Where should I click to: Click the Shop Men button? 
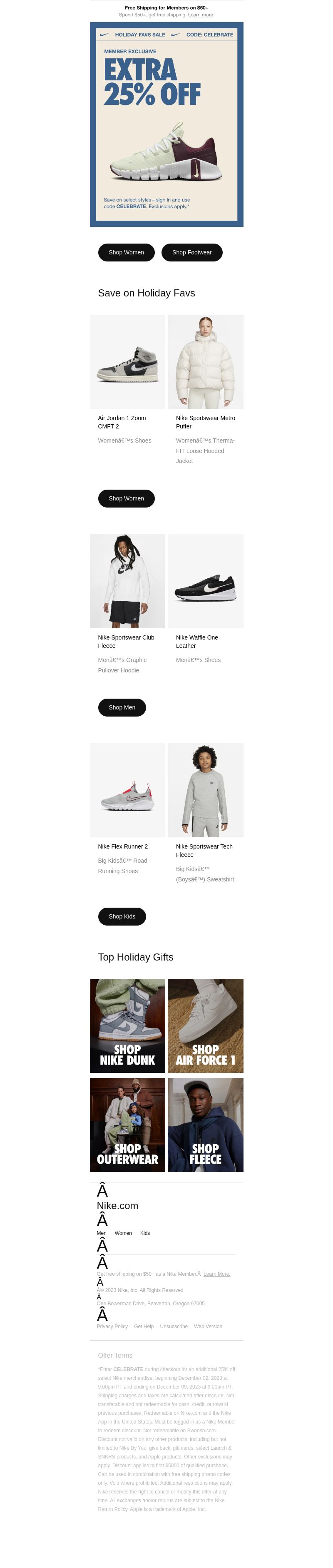pos(122,707)
